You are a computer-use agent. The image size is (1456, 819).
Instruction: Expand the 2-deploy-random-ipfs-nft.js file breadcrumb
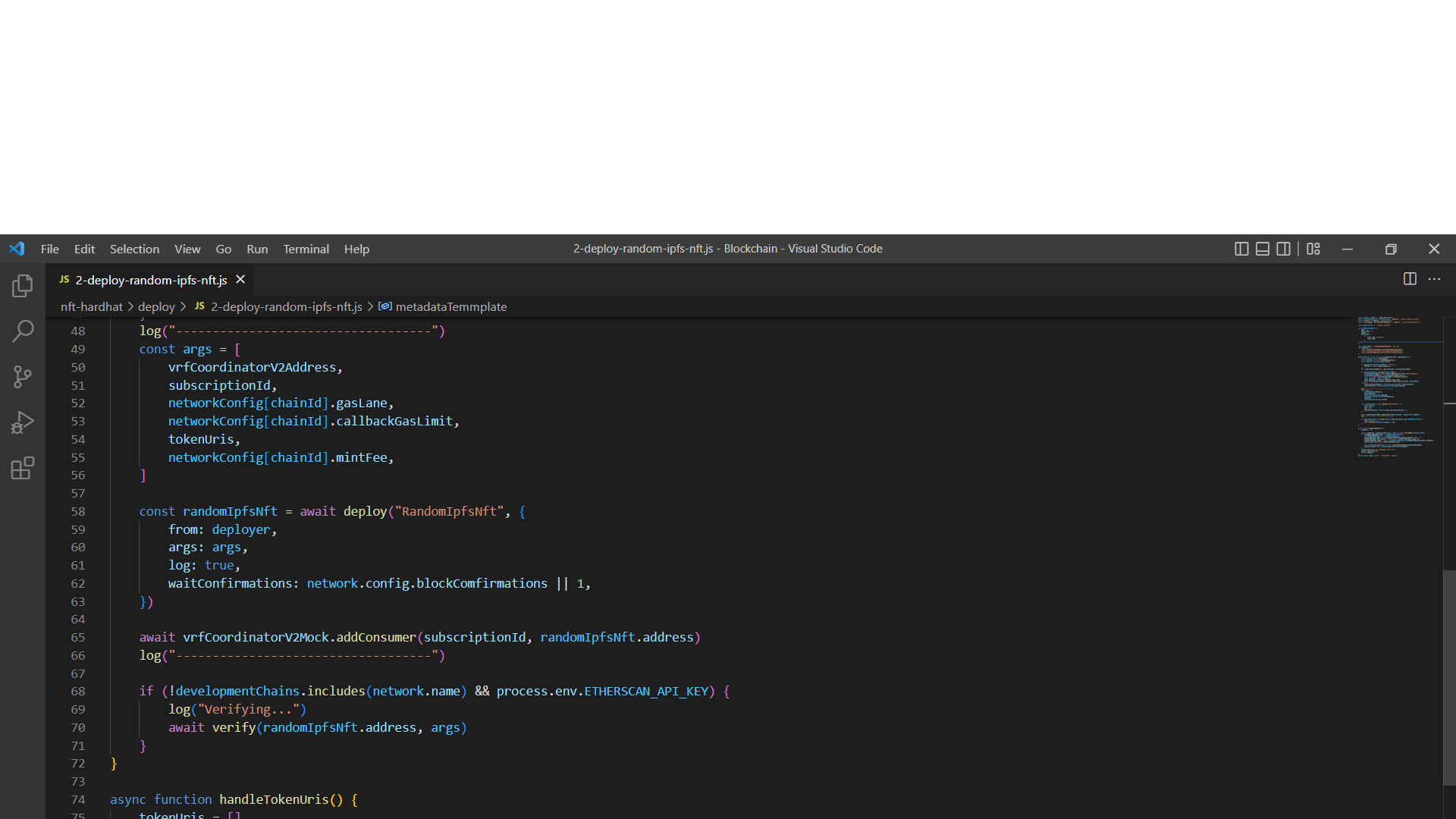[x=278, y=306]
